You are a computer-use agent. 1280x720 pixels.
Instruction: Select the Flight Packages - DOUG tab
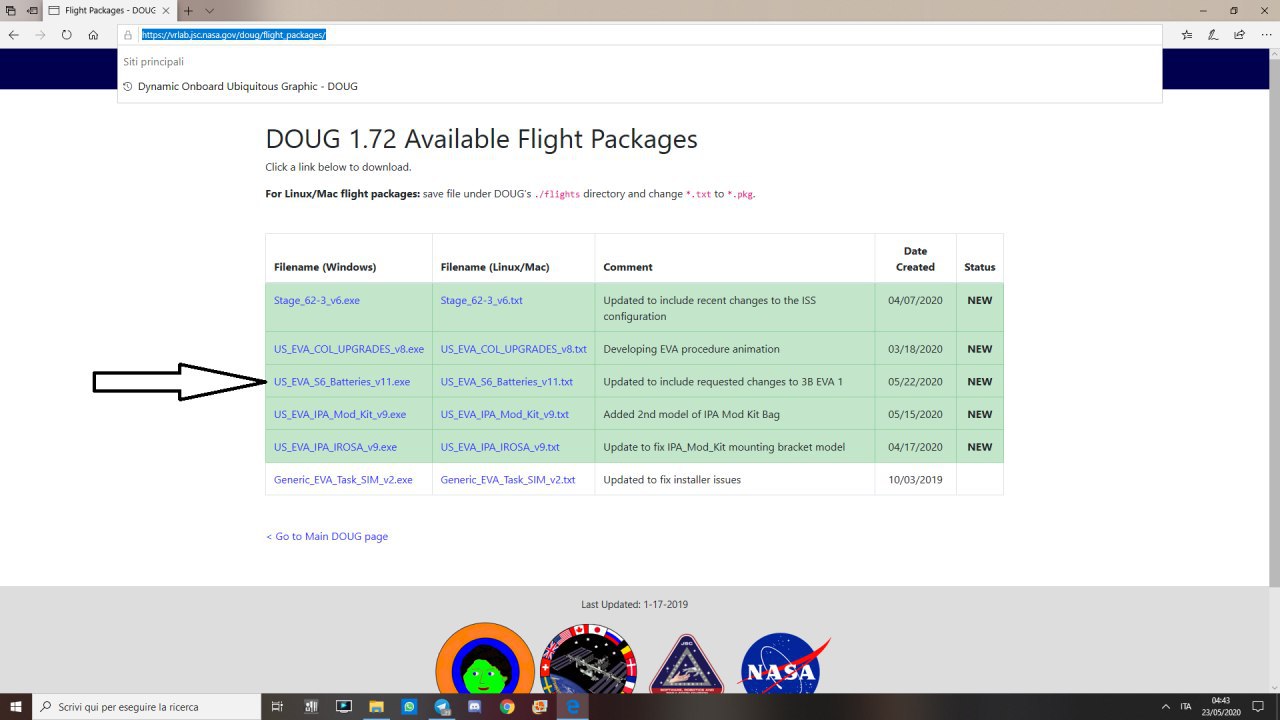pos(110,10)
